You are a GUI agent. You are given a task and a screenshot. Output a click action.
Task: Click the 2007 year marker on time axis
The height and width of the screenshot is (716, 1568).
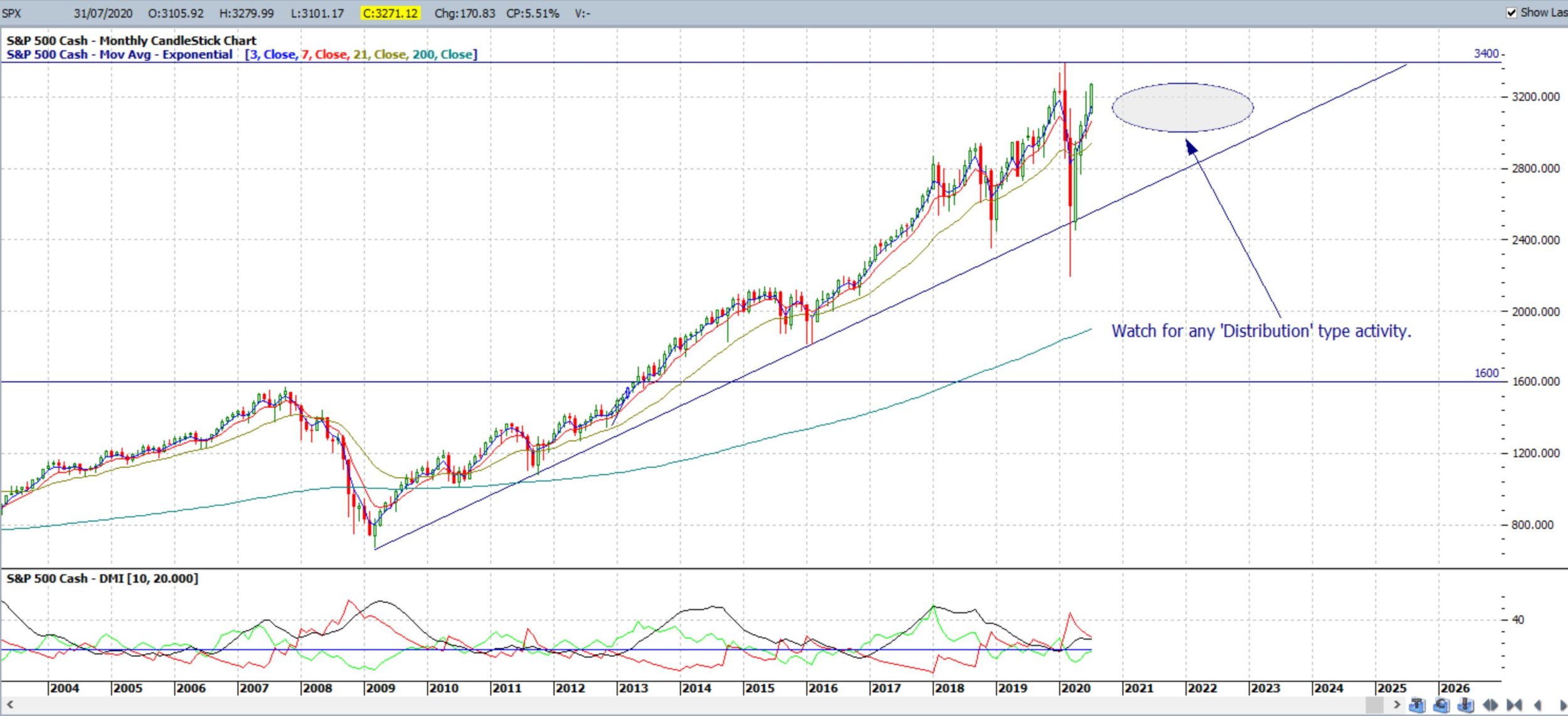(254, 688)
